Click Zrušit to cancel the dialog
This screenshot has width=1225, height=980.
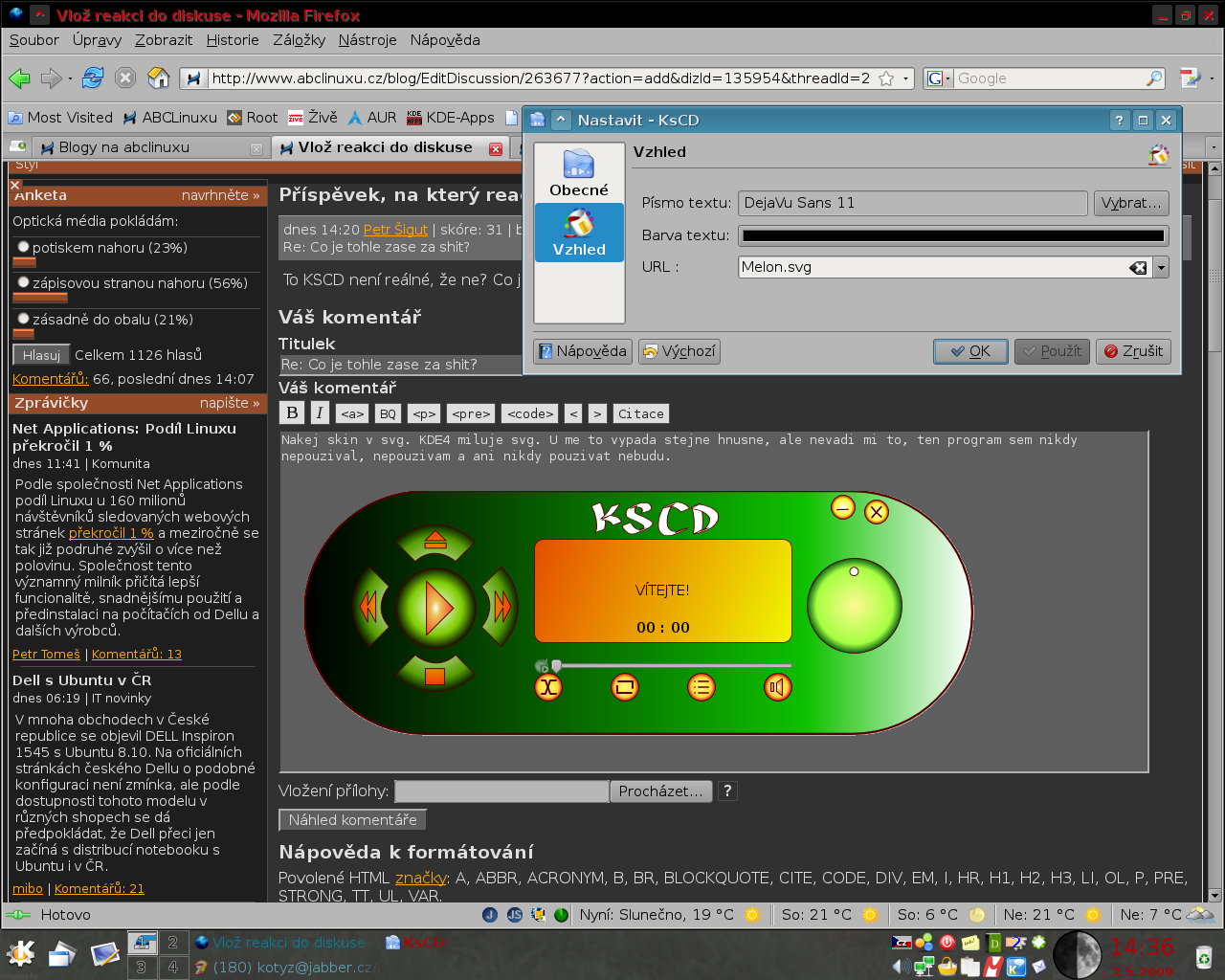(1133, 351)
